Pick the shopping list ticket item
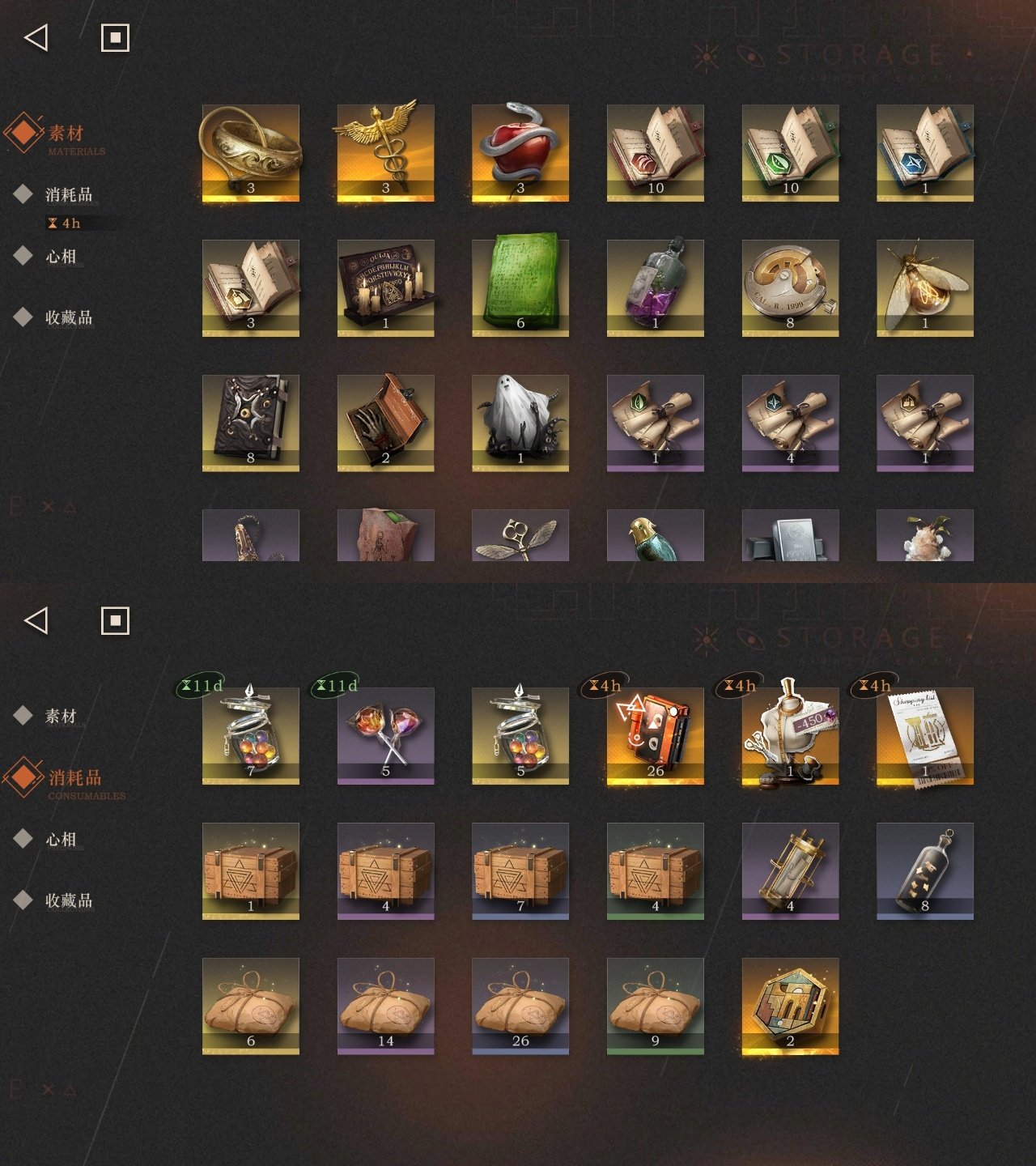 click(925, 736)
